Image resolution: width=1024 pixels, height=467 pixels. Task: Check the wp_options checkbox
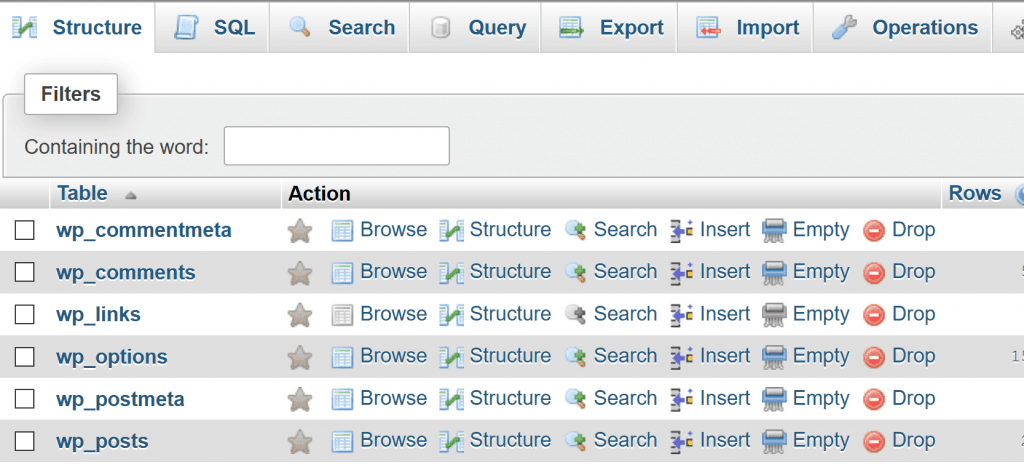25,356
